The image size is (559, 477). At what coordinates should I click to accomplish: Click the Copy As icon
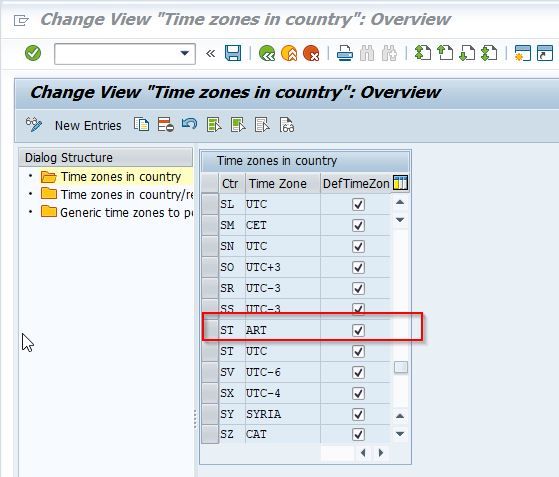pyautogui.click(x=142, y=125)
